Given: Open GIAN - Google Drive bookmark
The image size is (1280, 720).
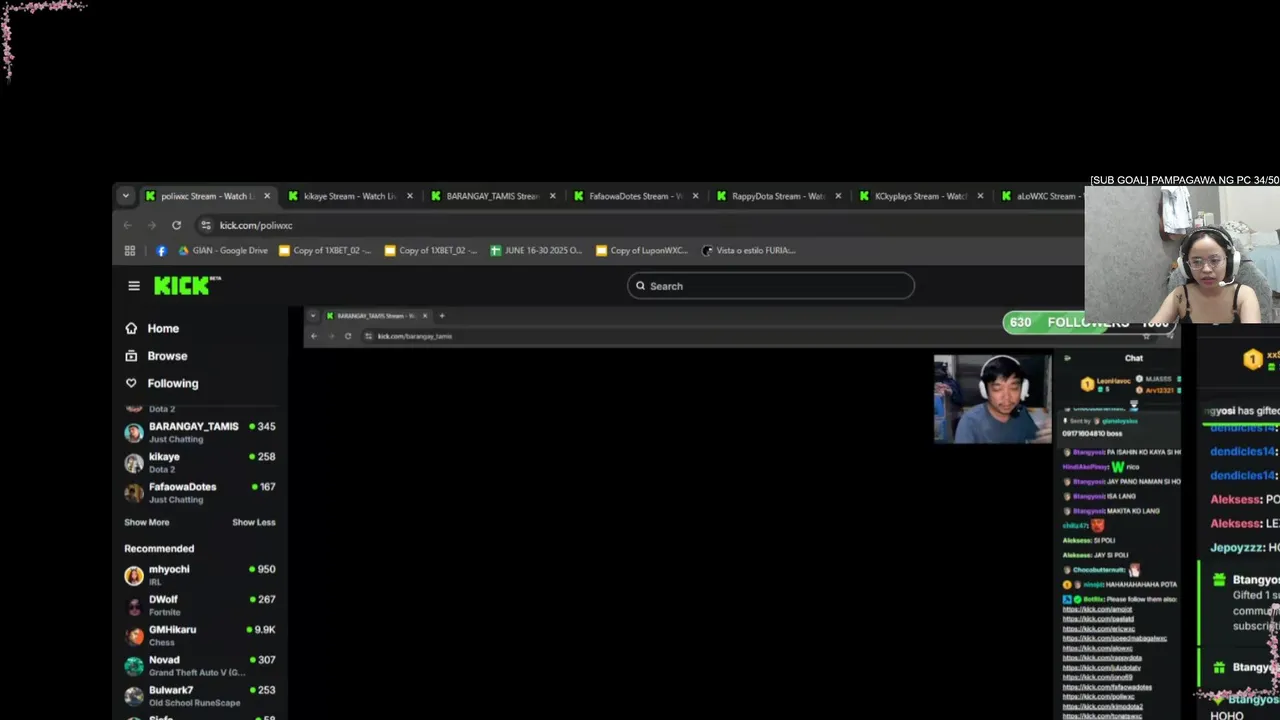Looking at the screenshot, I should pyautogui.click(x=223, y=250).
